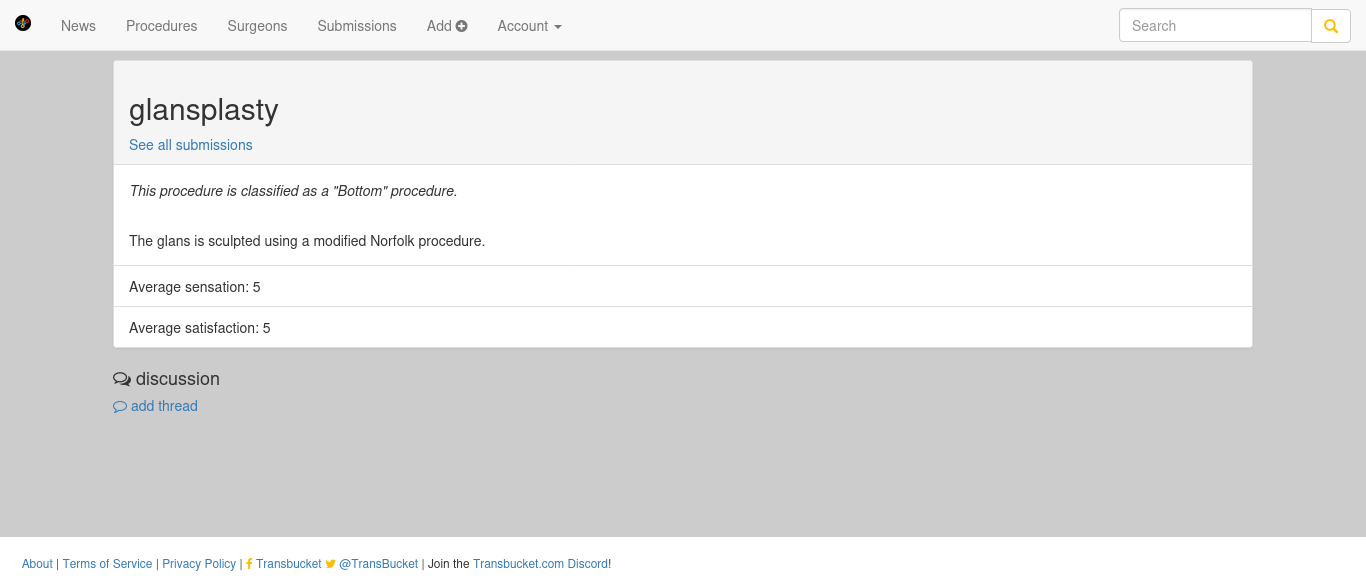Click the Transbucket logo icon

pyautogui.click(x=23, y=23)
